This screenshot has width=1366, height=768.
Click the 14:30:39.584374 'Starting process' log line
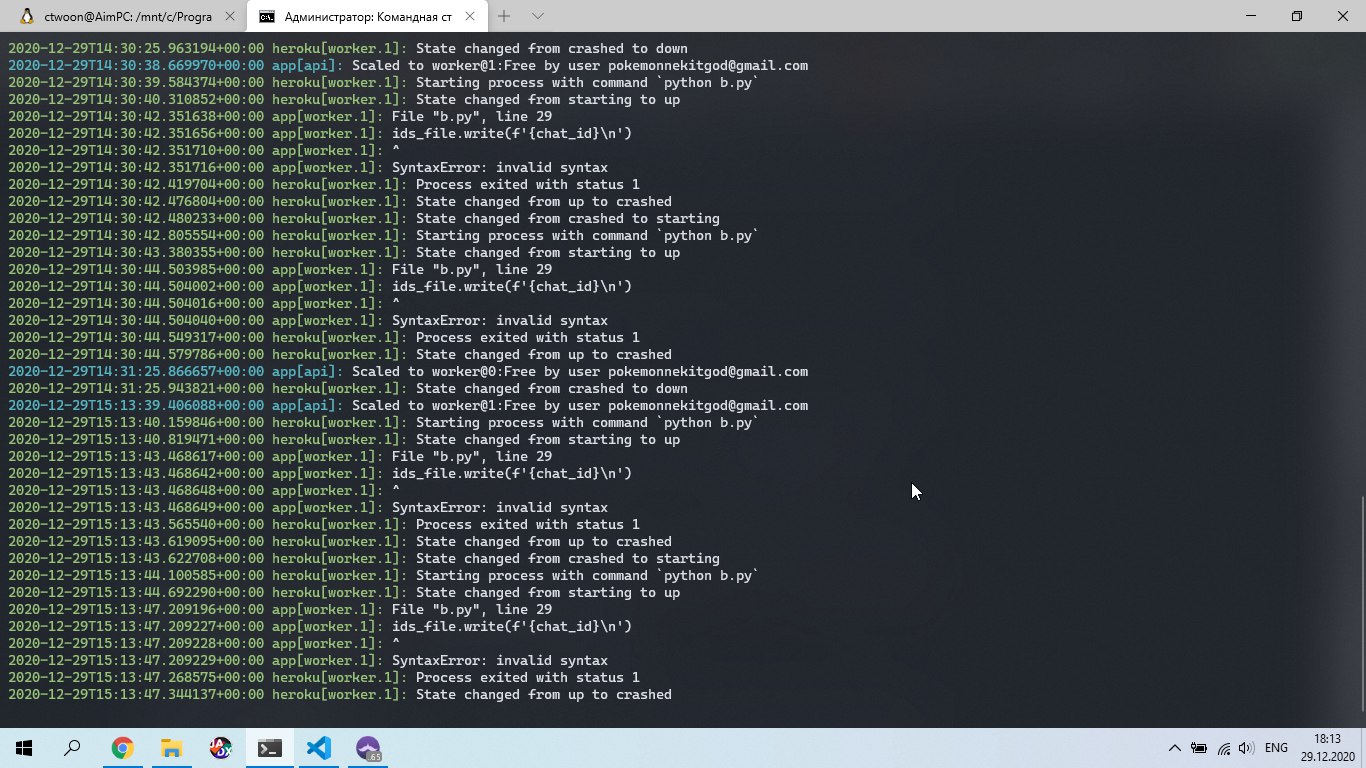point(384,82)
